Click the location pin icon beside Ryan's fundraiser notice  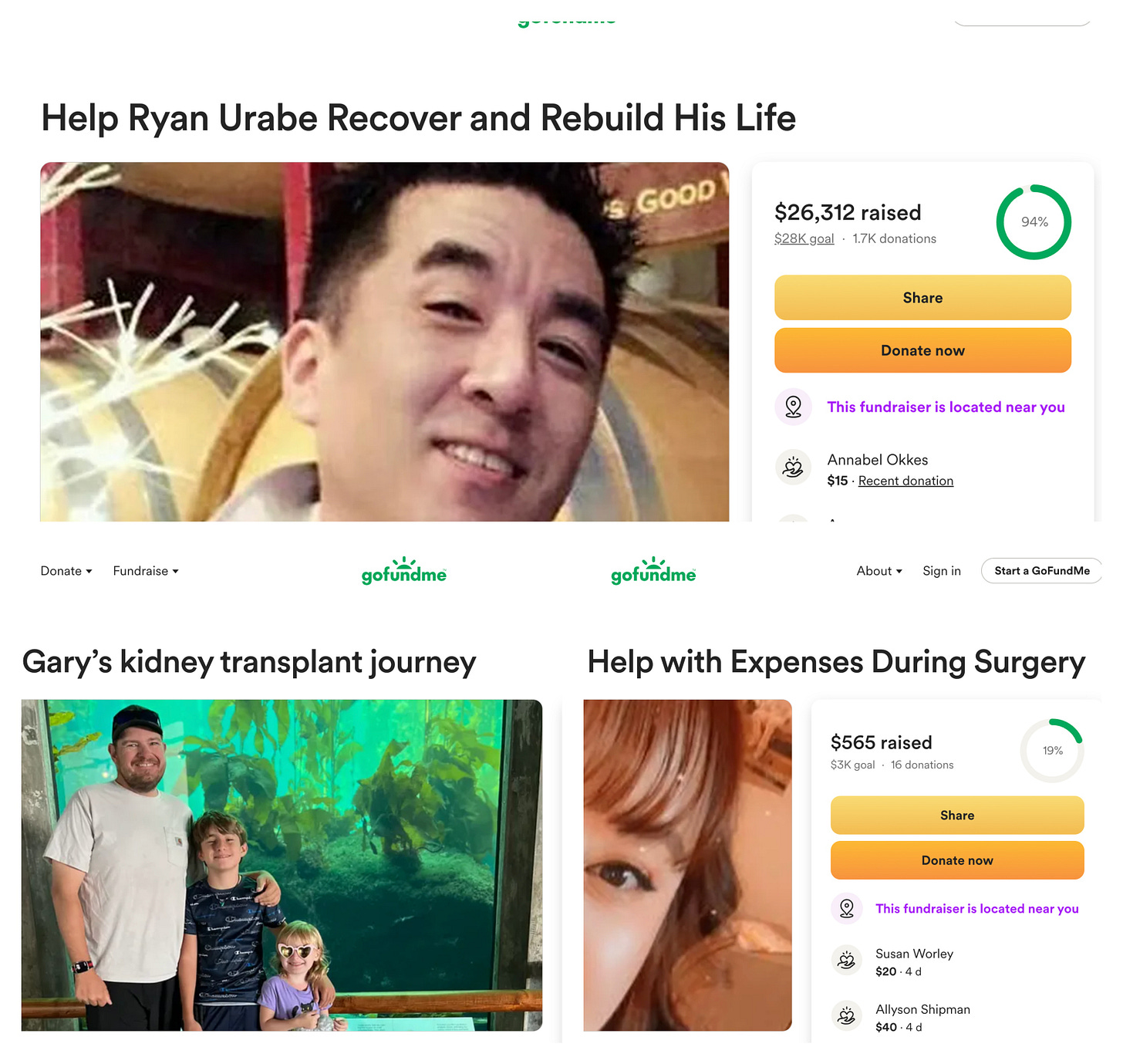(x=793, y=407)
